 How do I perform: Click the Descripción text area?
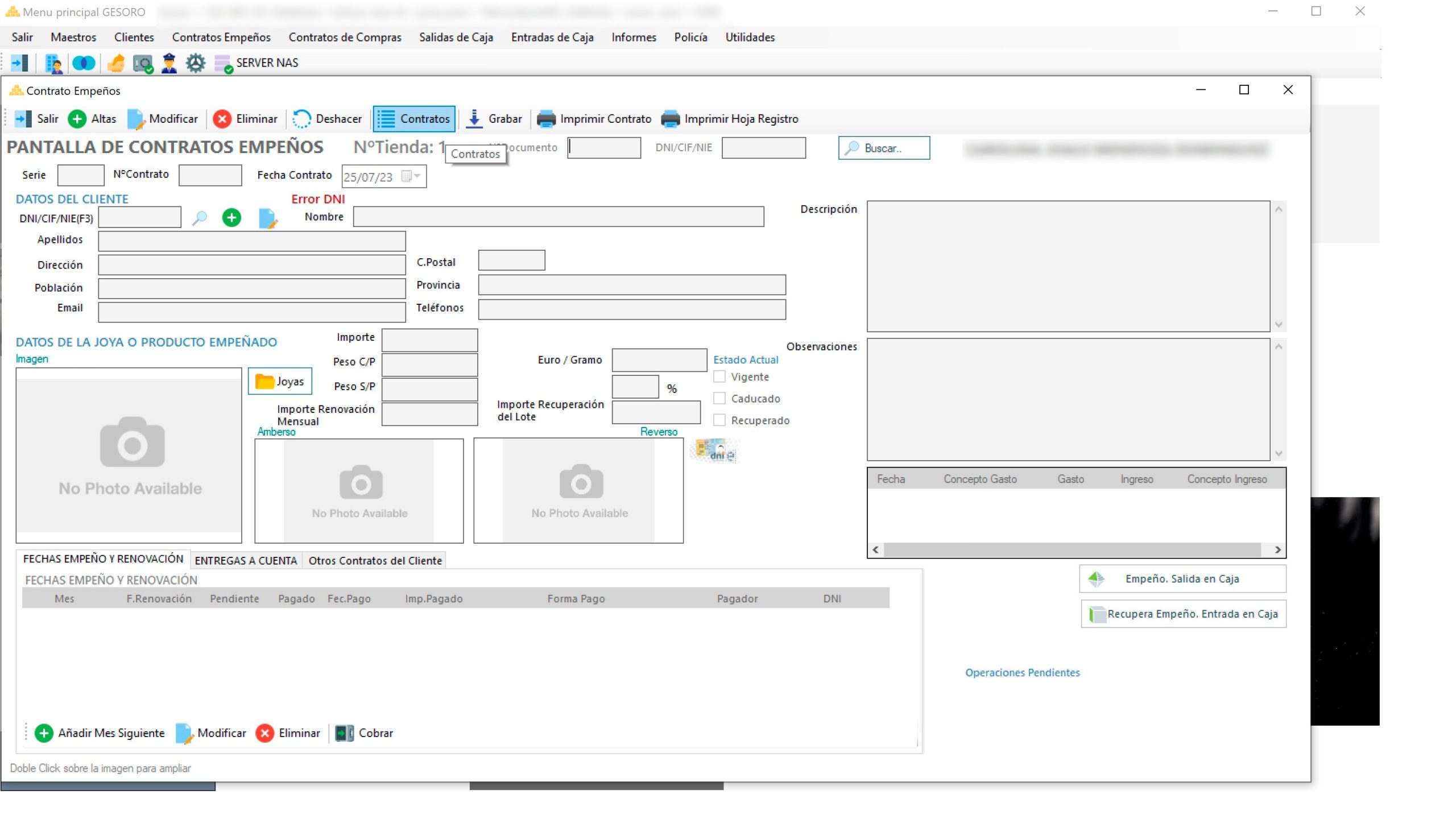(x=1068, y=266)
